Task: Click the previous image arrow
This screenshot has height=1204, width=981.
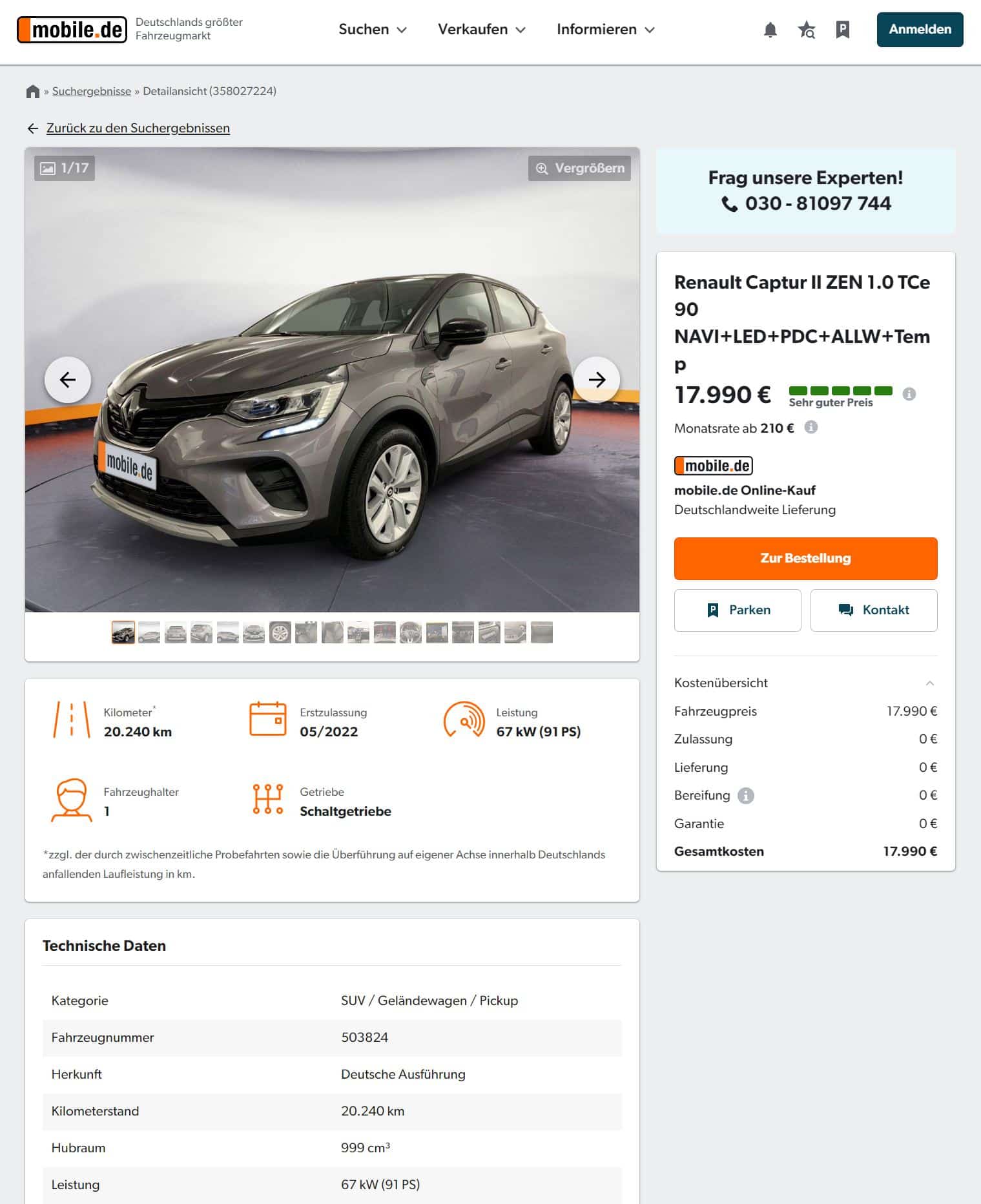Action: pos(68,380)
